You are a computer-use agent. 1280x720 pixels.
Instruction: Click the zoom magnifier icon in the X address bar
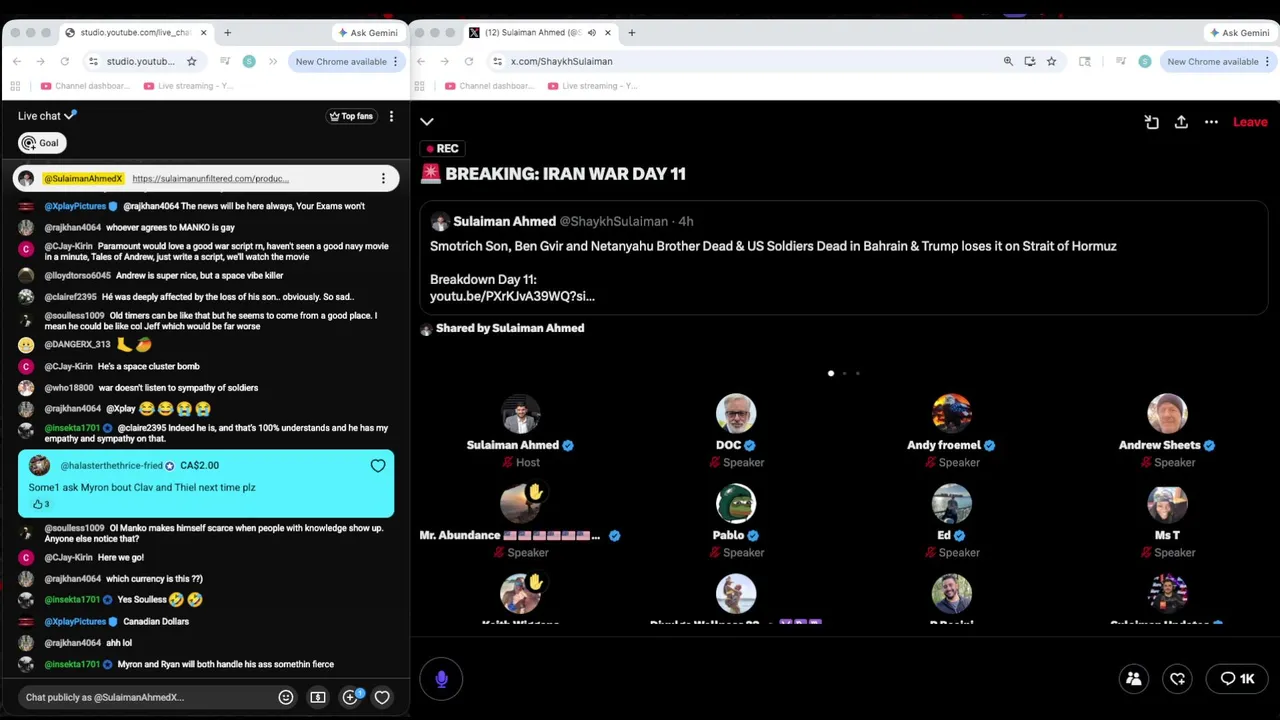(x=1008, y=61)
